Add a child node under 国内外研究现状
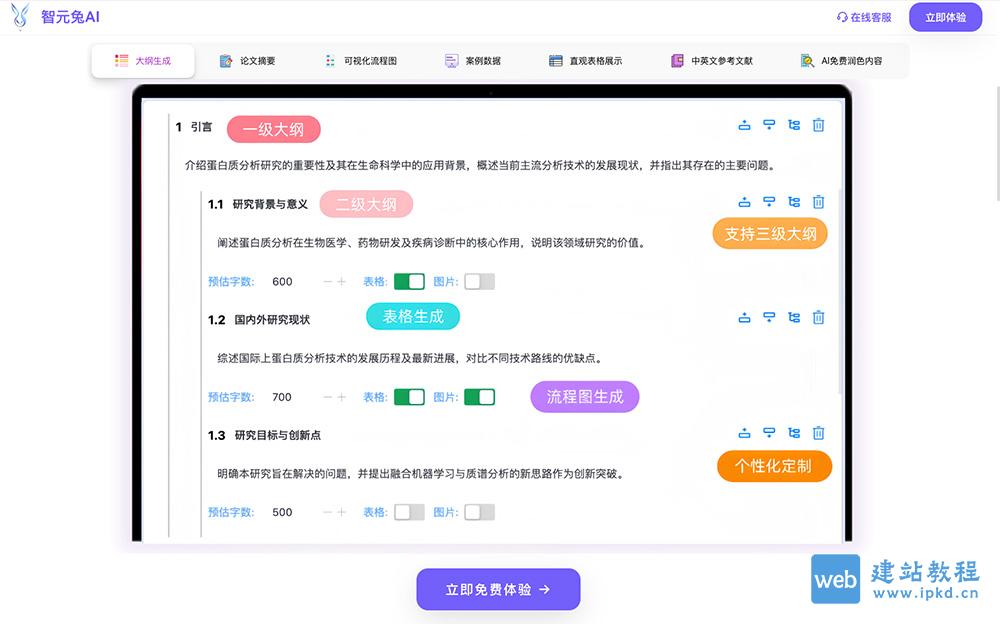1000x624 pixels. click(794, 317)
